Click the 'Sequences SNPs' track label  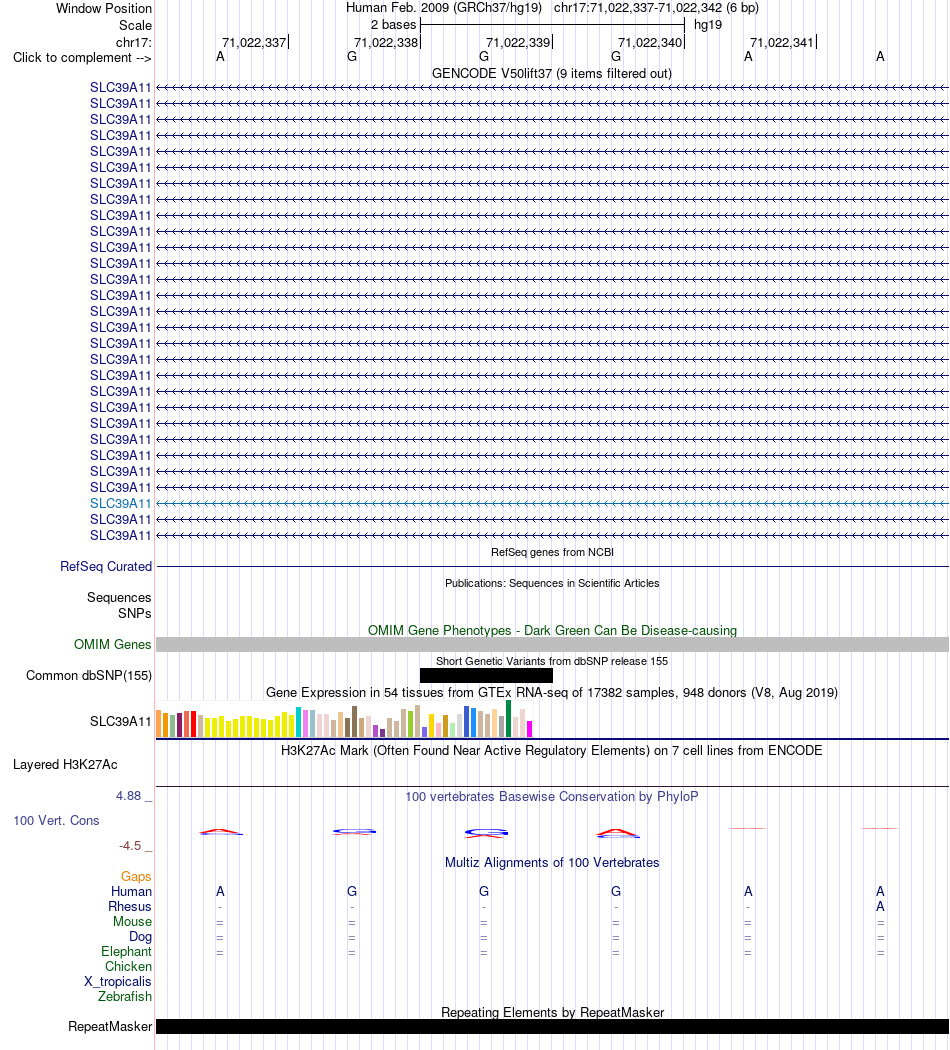pos(119,605)
